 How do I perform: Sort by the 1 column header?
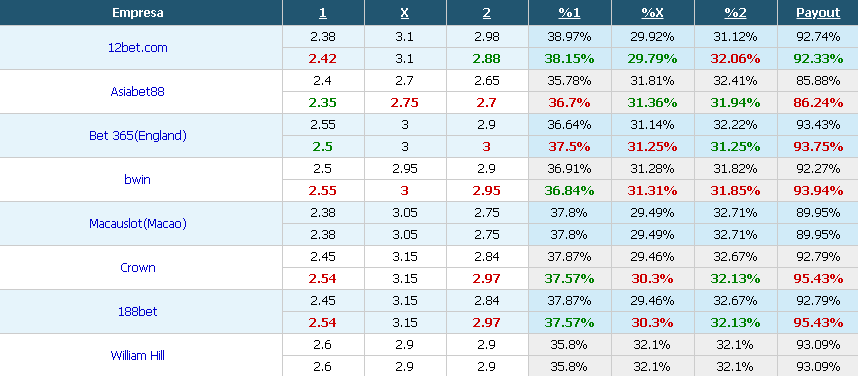pyautogui.click(x=323, y=13)
